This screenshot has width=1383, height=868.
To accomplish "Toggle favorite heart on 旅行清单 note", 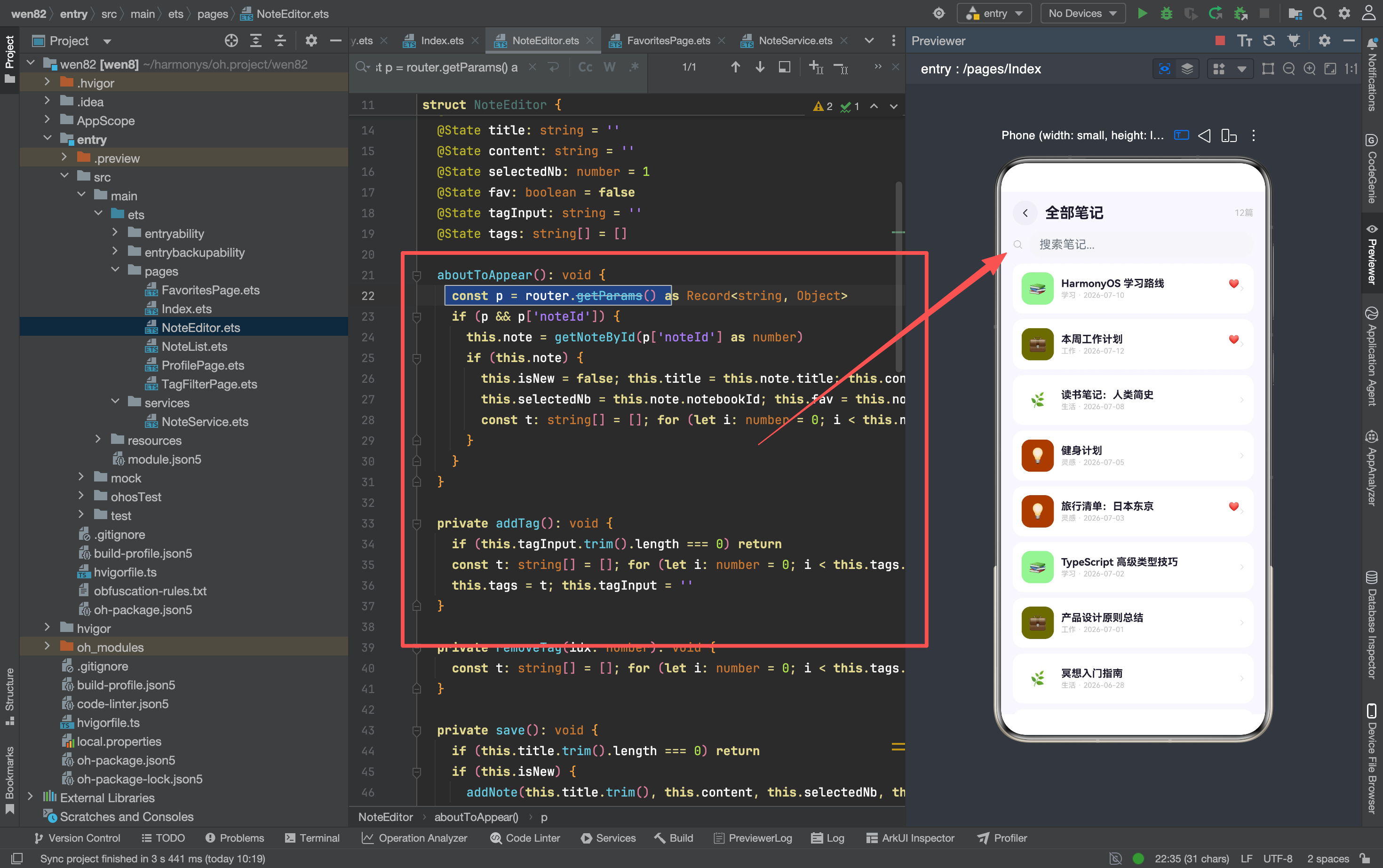I will 1233,506.
